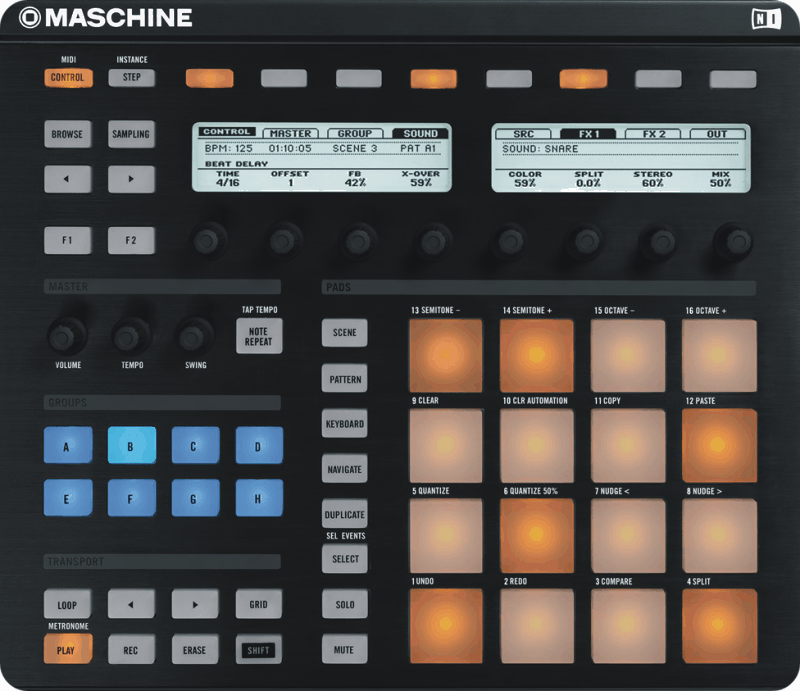Switch to the FX 2 display tab
Viewport: 800px width, 691px height.
(653, 133)
